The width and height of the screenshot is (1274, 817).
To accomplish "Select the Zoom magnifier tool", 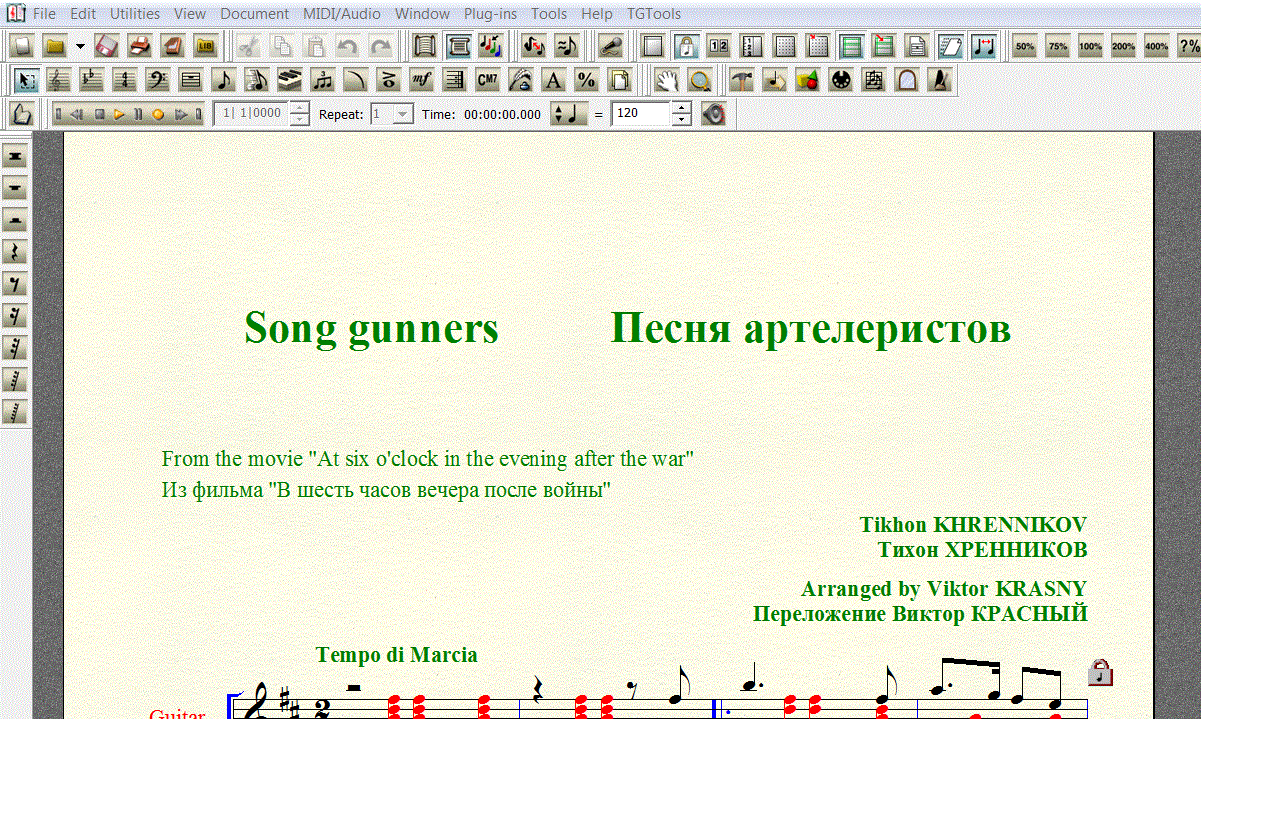I will (x=700, y=80).
